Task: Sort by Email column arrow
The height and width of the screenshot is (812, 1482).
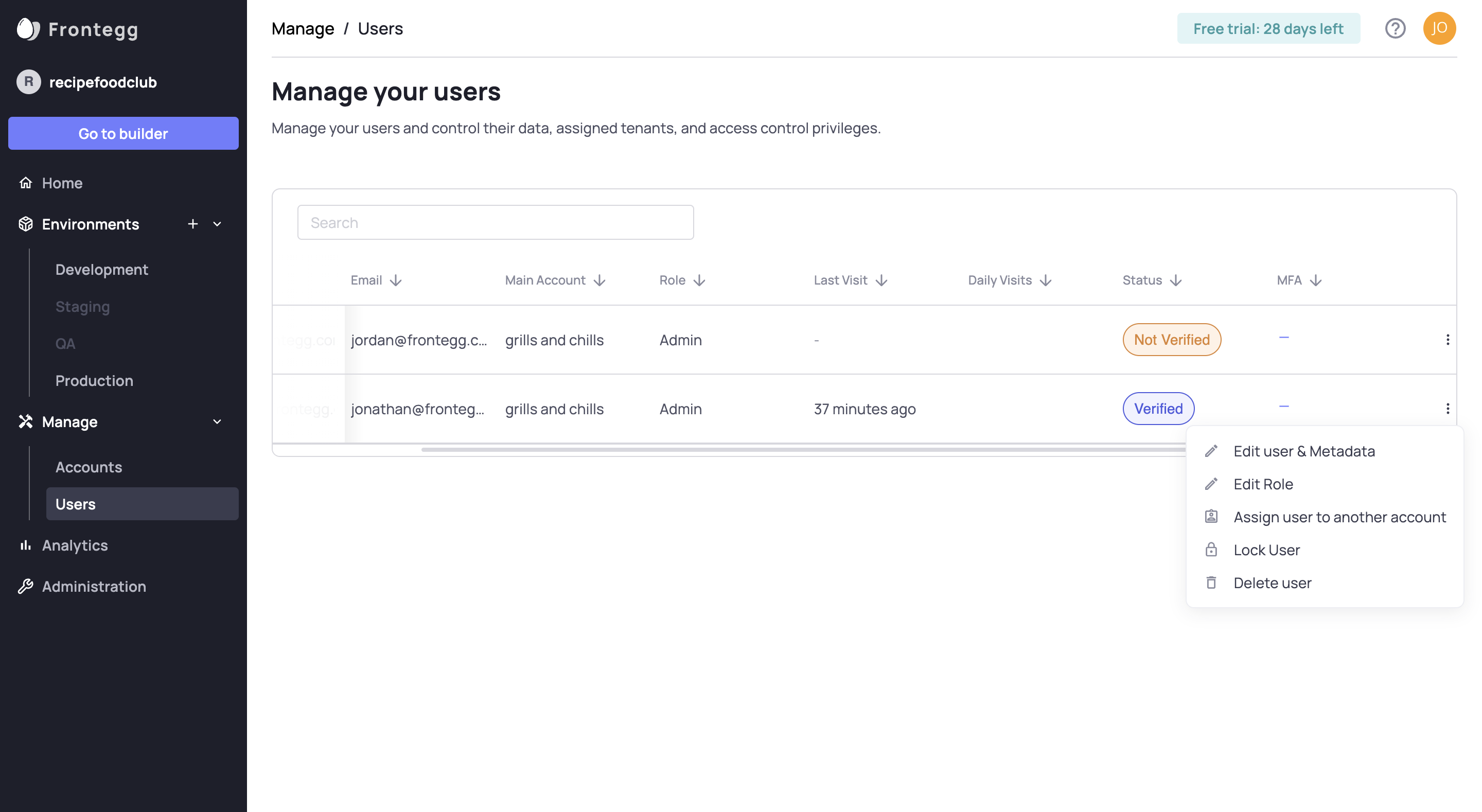Action: [396, 280]
